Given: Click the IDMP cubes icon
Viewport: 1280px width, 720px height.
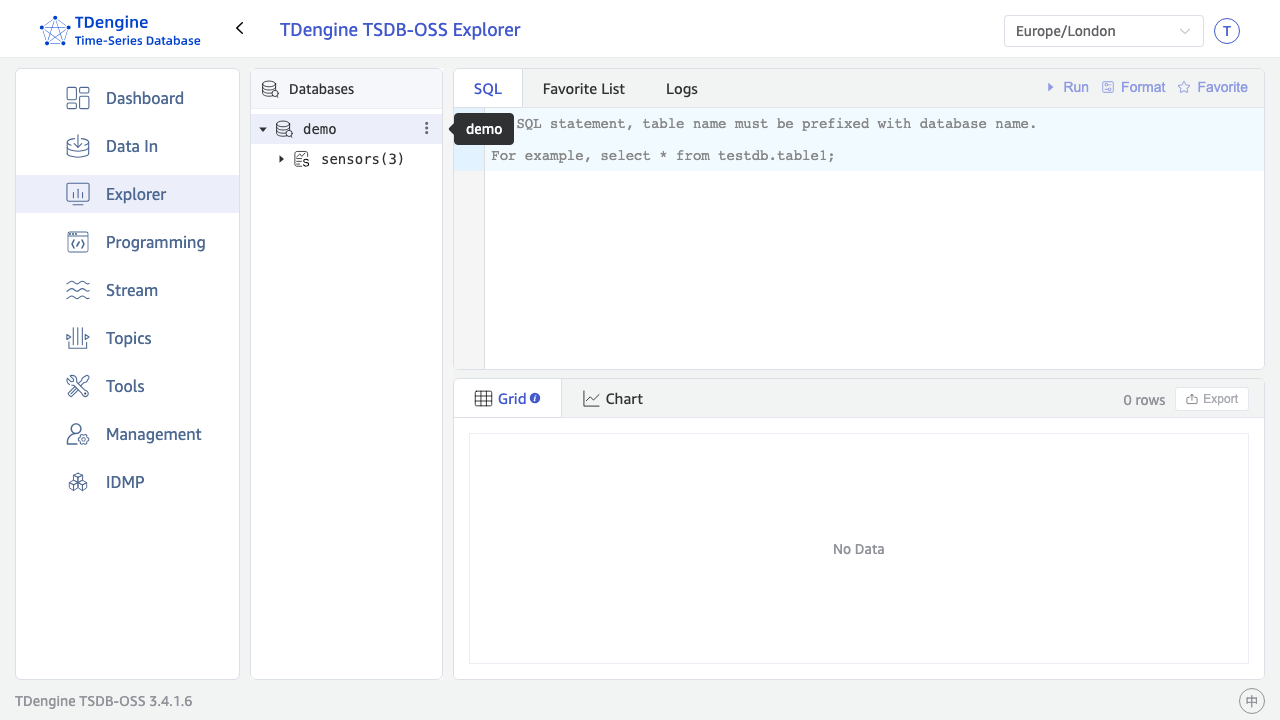Looking at the screenshot, I should pyautogui.click(x=78, y=482).
